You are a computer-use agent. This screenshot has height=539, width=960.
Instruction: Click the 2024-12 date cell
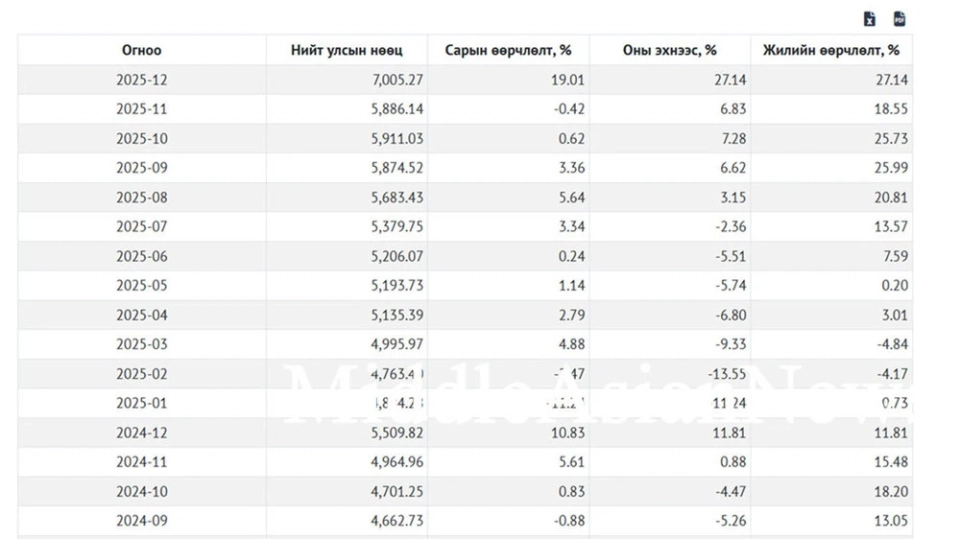pos(141,433)
